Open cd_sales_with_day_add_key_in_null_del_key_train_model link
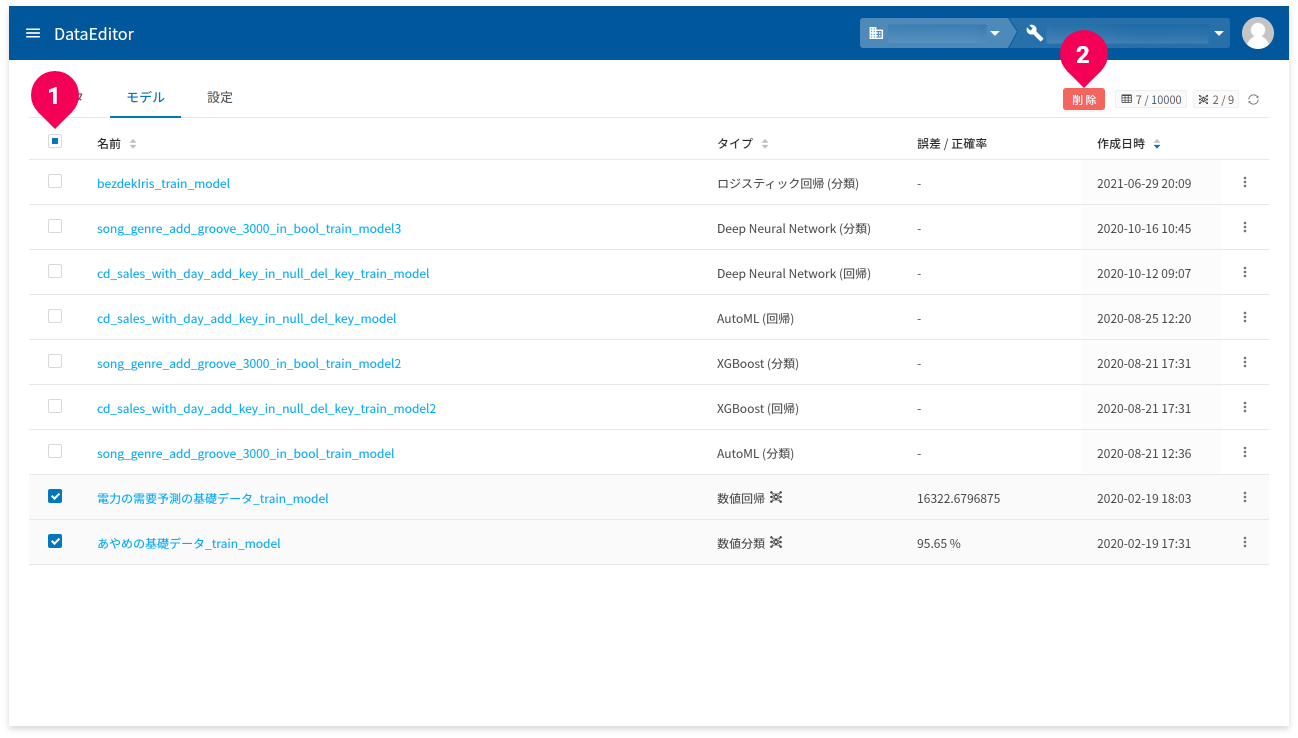The height and width of the screenshot is (738, 1298). [x=263, y=273]
